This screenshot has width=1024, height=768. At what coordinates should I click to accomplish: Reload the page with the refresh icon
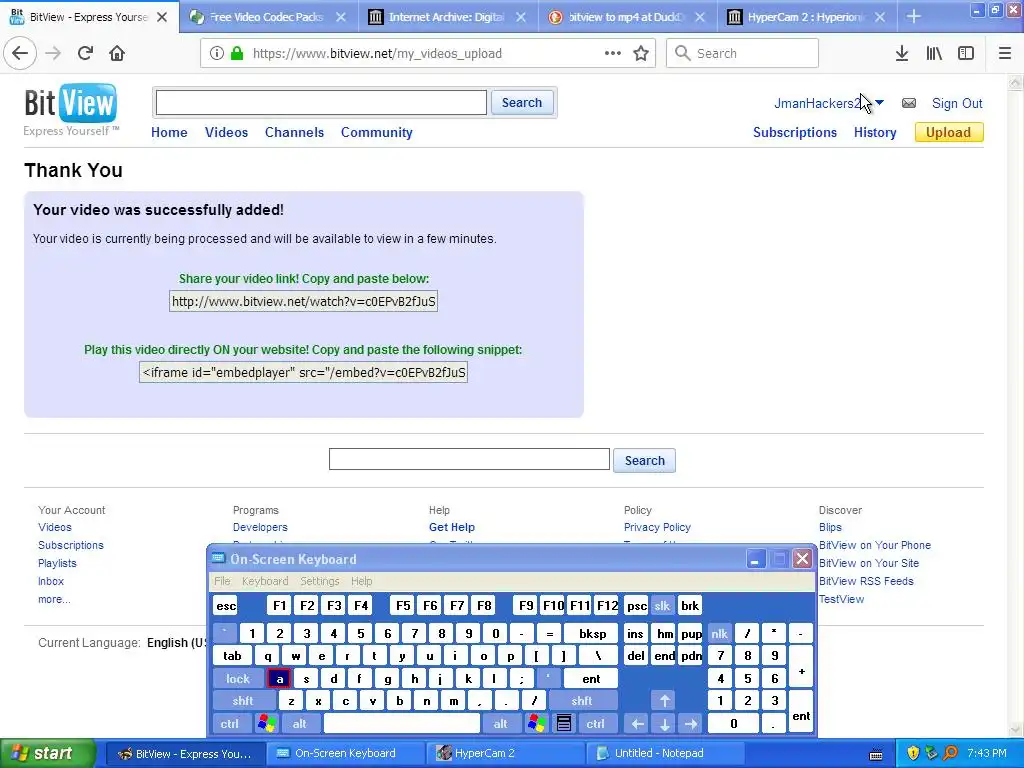coord(85,54)
